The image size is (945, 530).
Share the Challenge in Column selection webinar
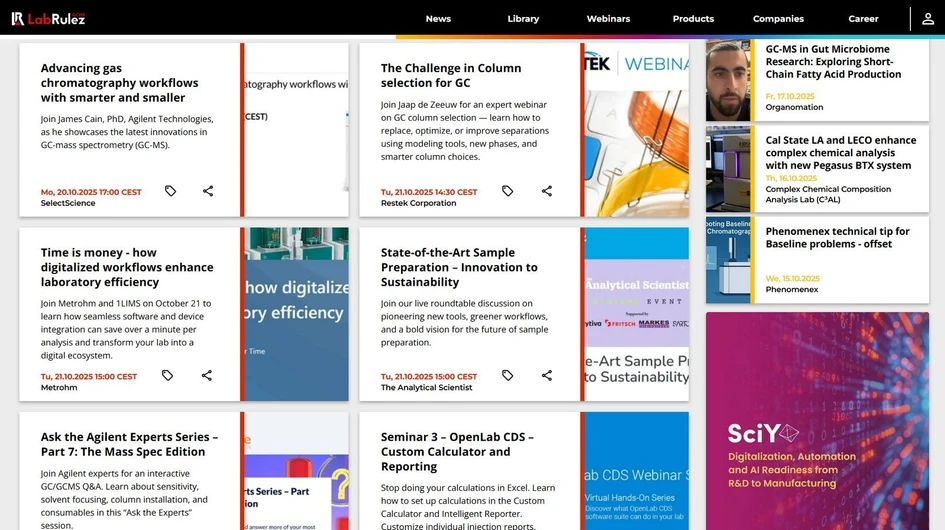click(547, 191)
